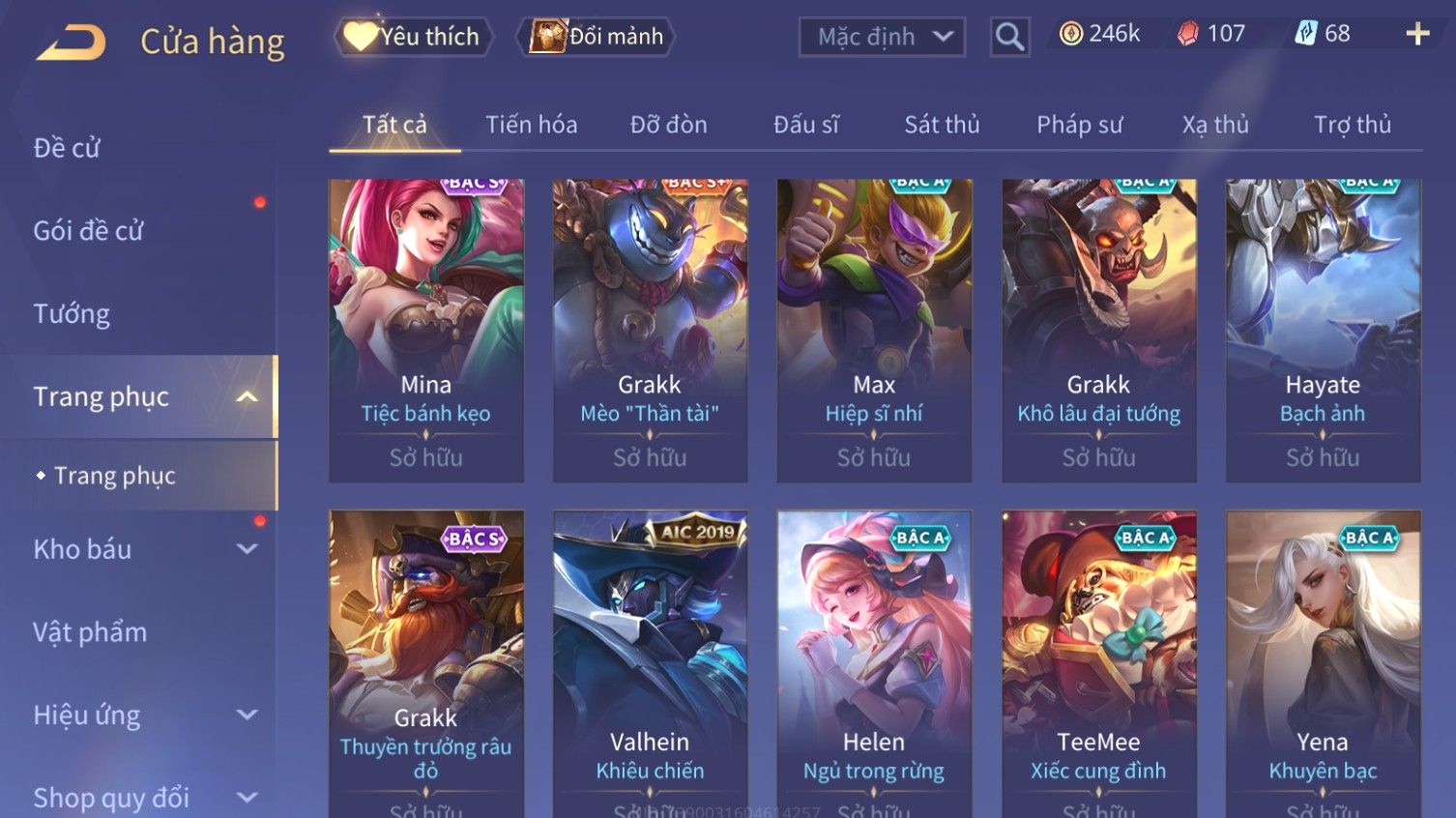This screenshot has height=818, width=1456.
Task: Go to Tướng in sidebar
Action: pos(72,314)
